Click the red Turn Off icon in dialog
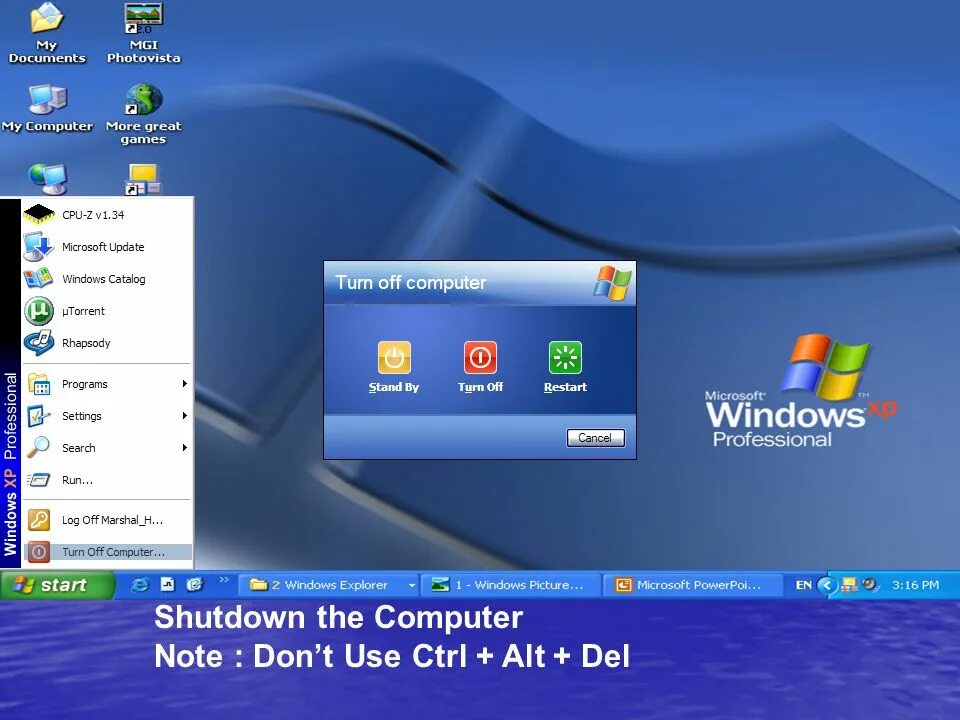 pos(480,358)
